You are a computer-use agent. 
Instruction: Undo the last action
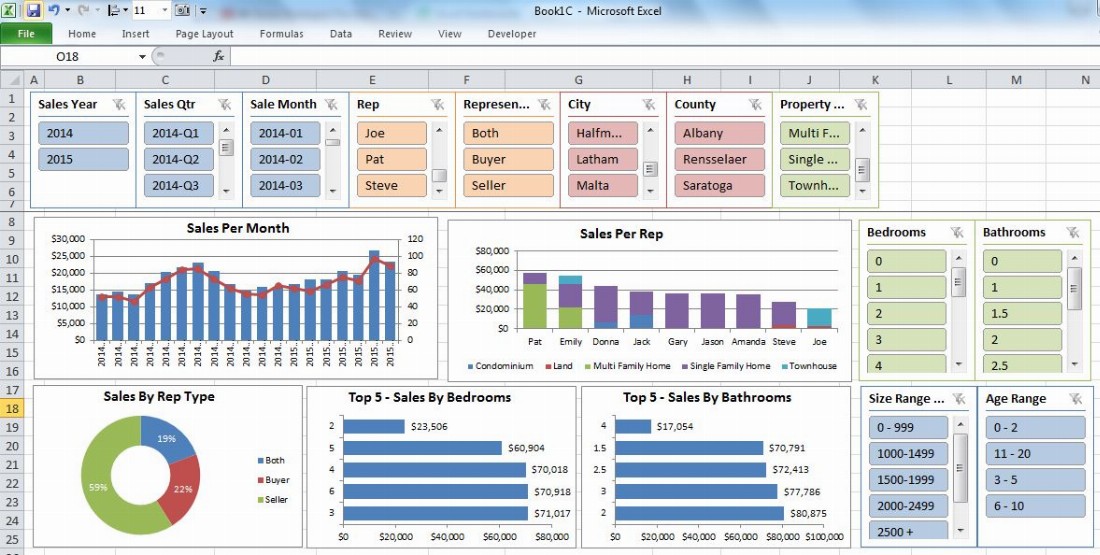[53, 10]
